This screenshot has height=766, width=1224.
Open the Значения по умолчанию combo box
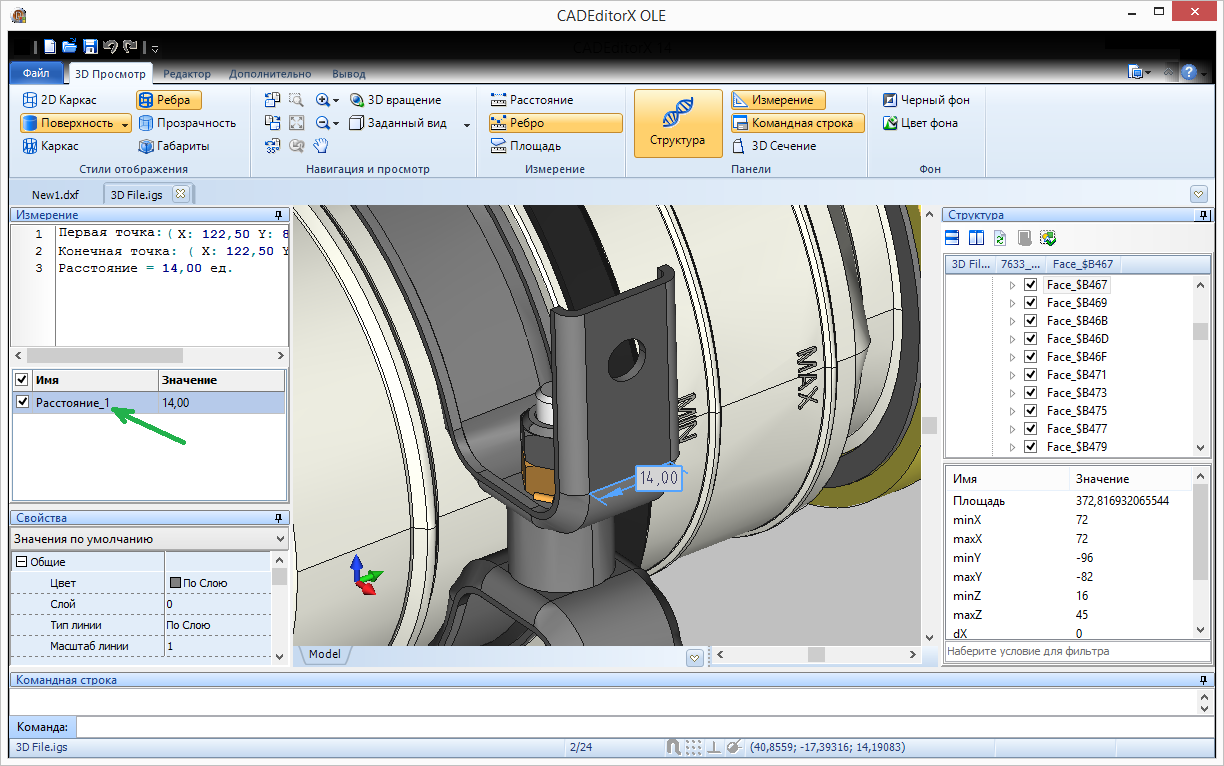coord(148,539)
